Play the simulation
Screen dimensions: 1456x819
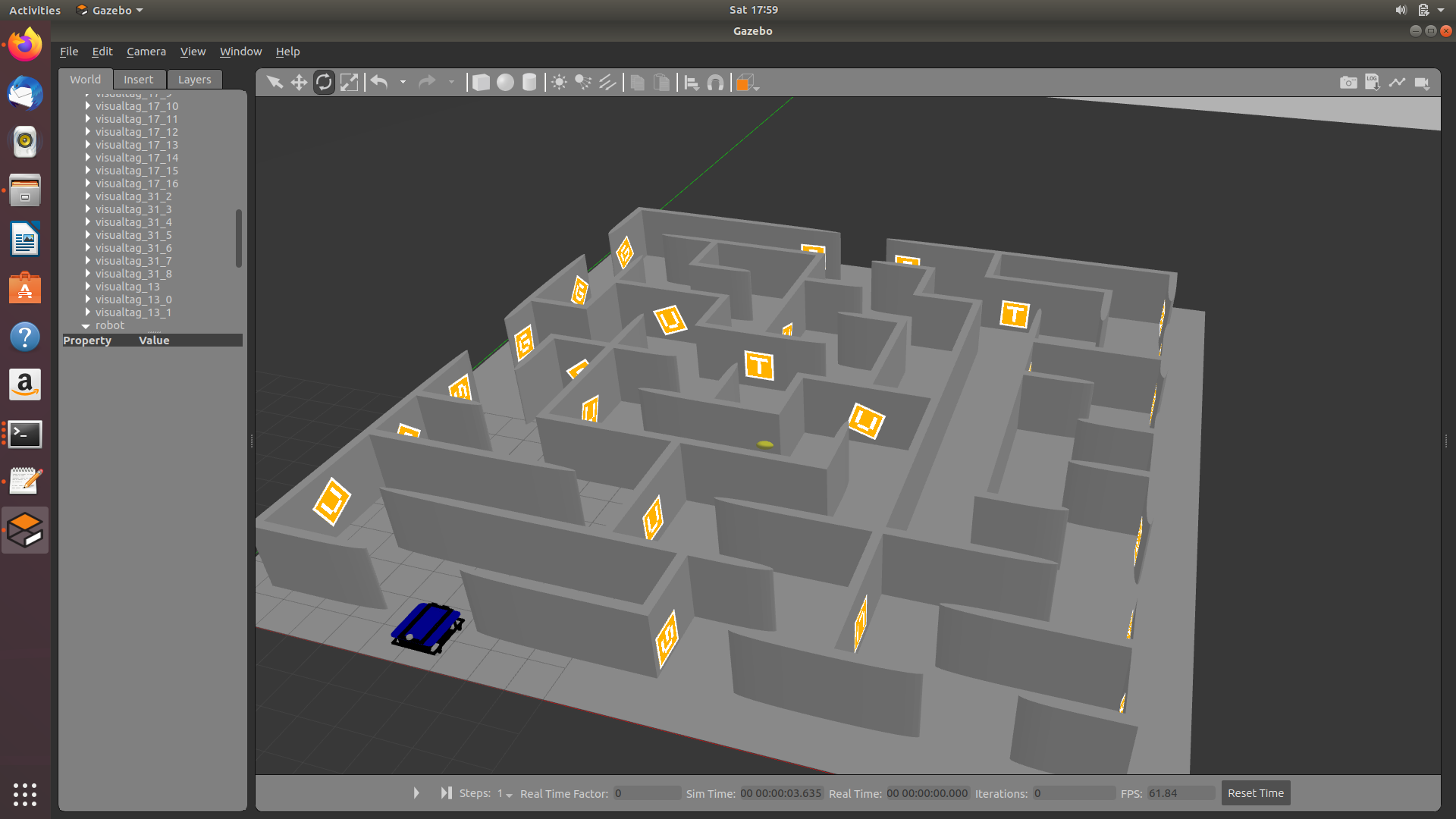pyautogui.click(x=416, y=793)
